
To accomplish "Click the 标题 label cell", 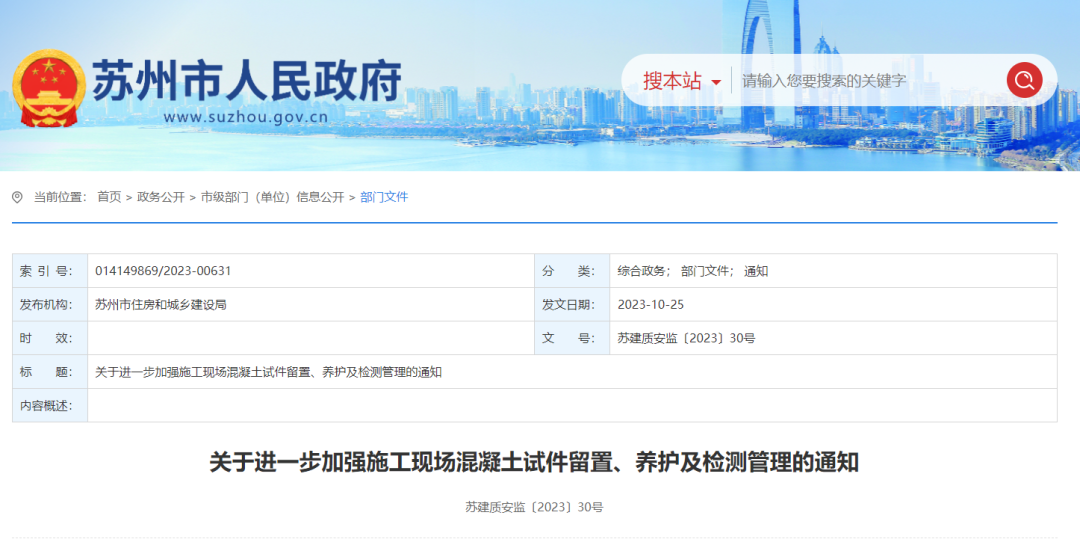I will tap(50, 372).
